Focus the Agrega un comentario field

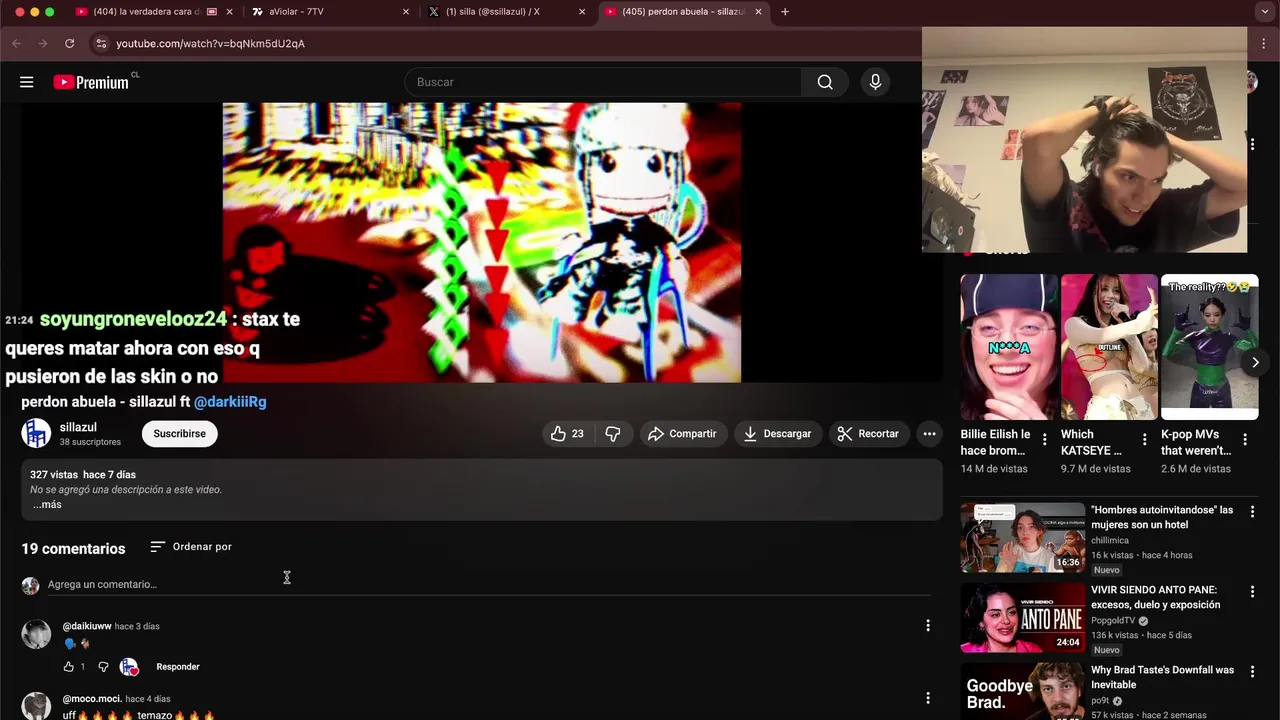click(488, 584)
